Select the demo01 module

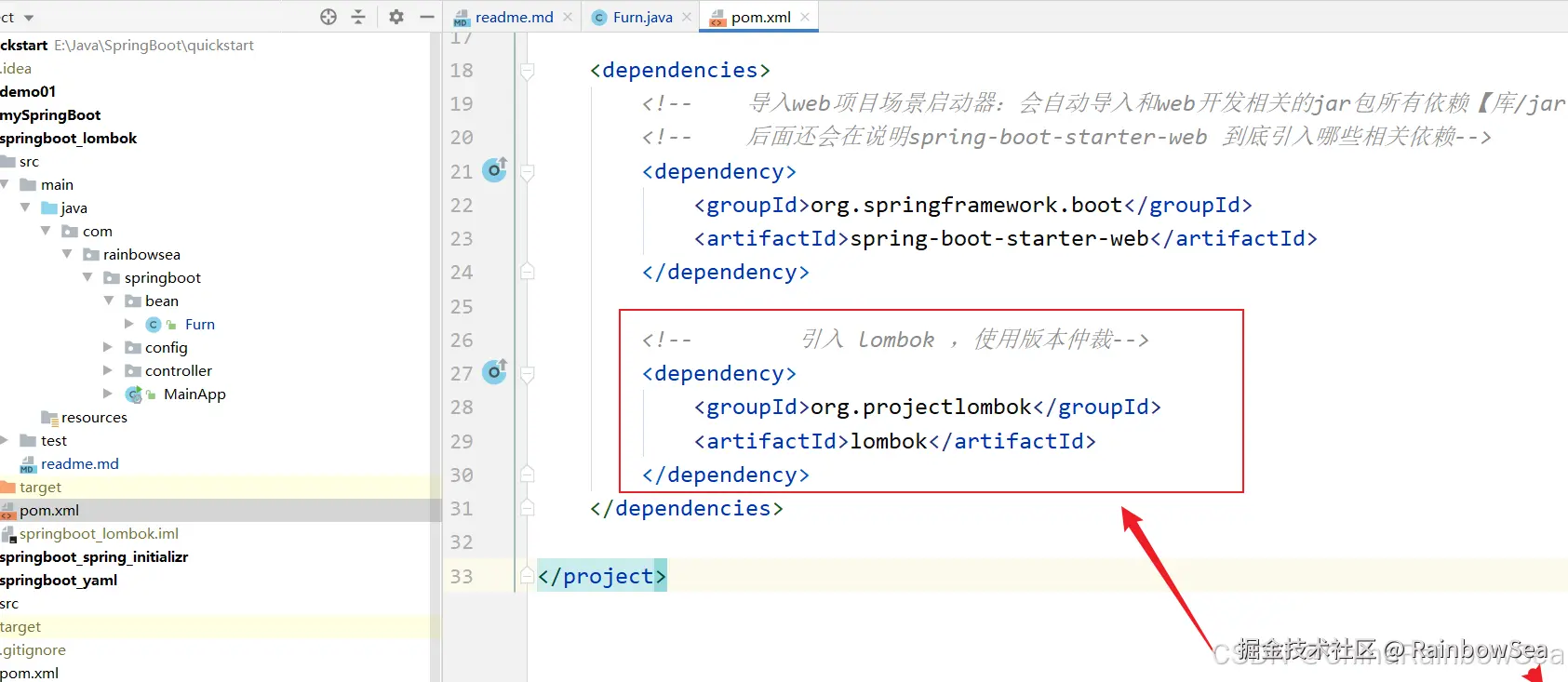click(x=28, y=91)
